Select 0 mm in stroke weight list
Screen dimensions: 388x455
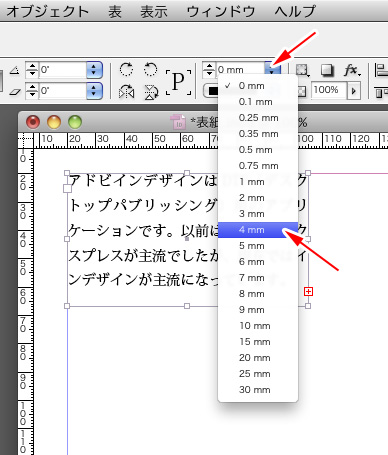point(258,86)
